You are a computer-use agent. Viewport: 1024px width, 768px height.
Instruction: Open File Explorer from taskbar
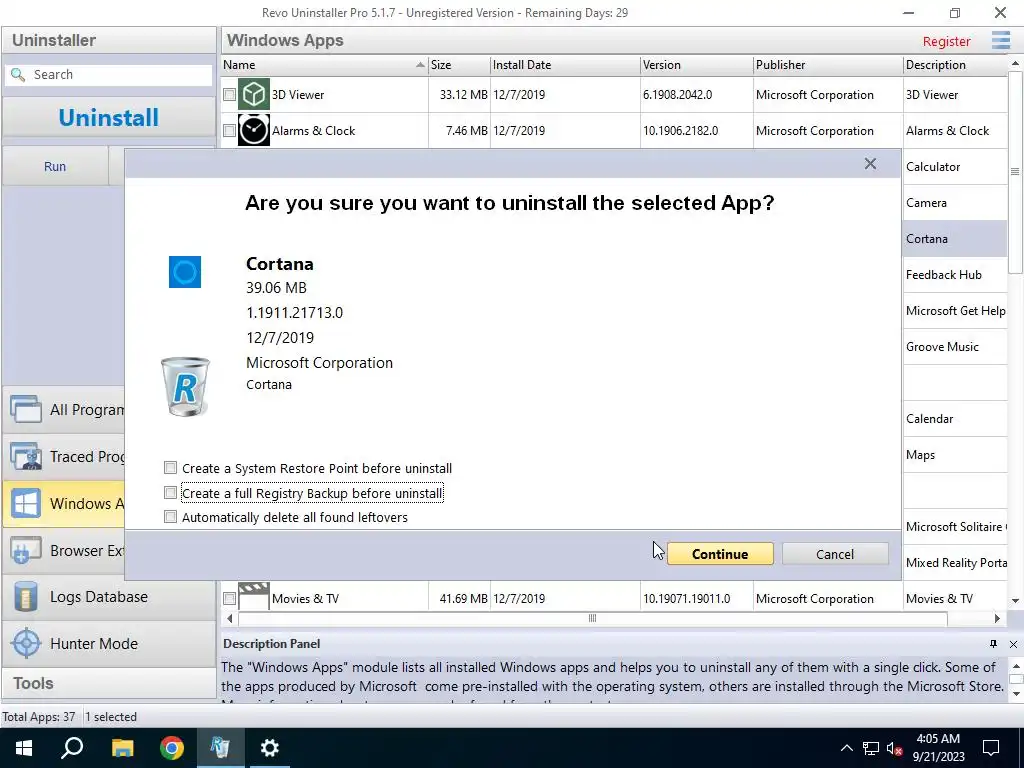point(122,748)
